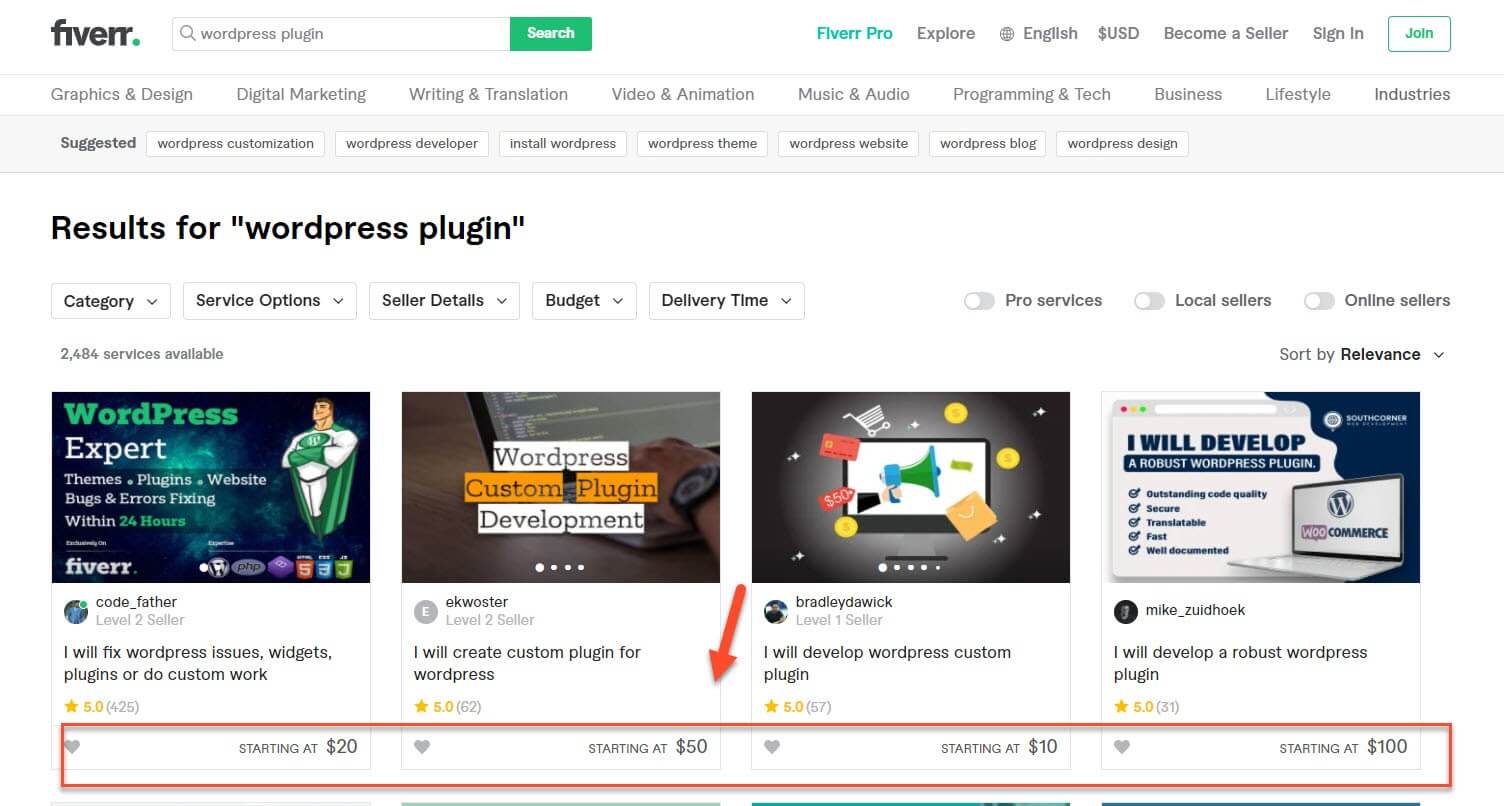The image size is (1504, 806).
Task: Select the wordpress theme suggestion
Action: (702, 143)
